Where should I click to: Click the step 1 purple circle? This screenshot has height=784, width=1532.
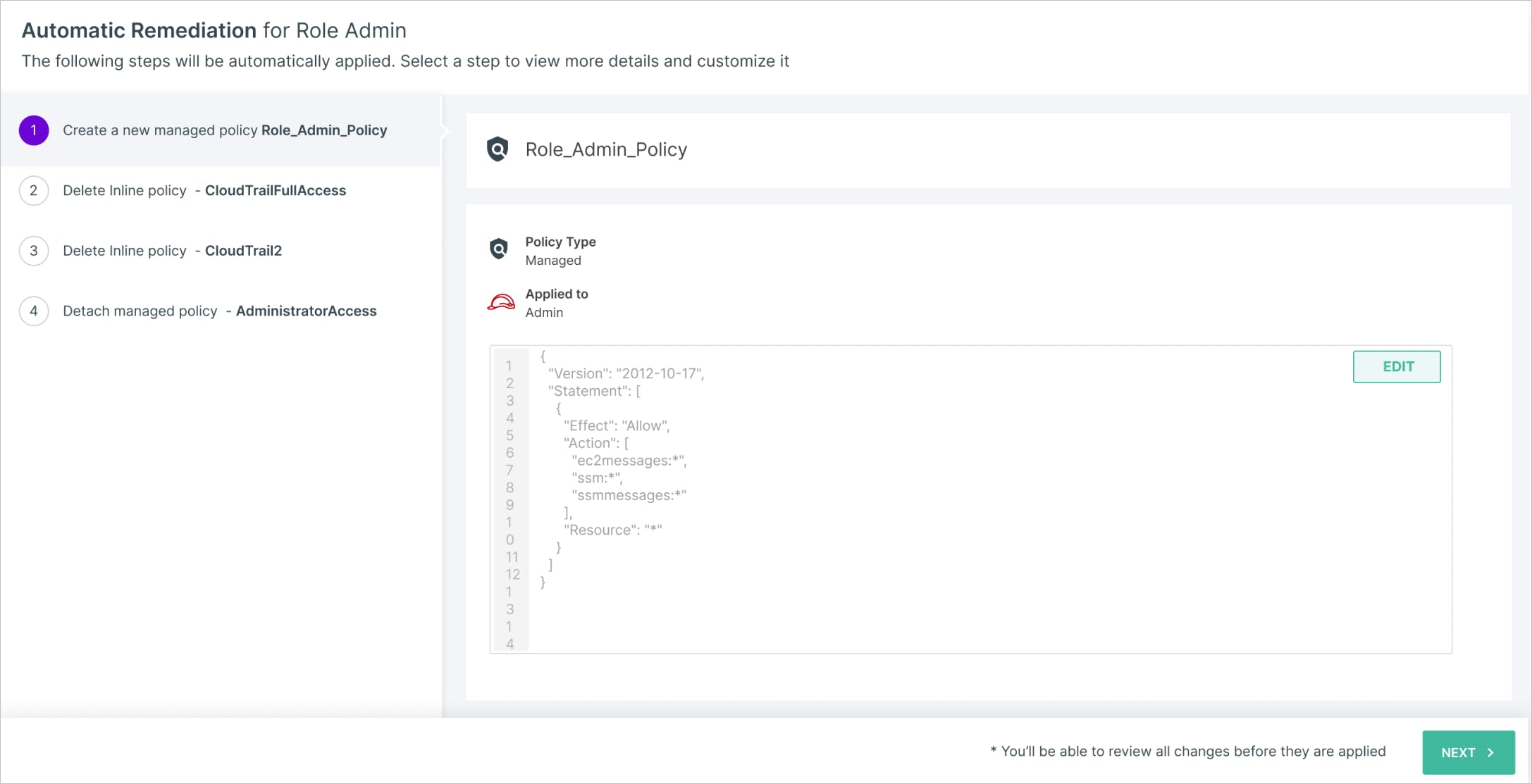click(x=34, y=130)
